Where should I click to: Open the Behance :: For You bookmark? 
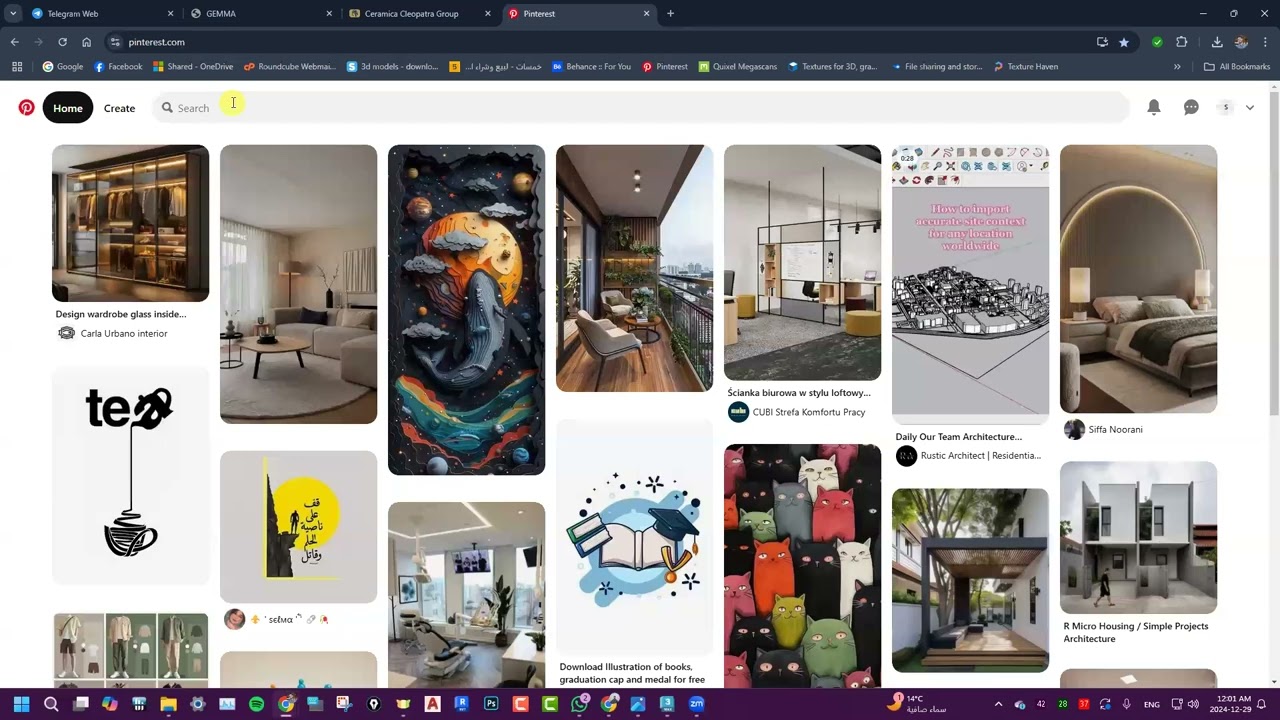pos(591,67)
